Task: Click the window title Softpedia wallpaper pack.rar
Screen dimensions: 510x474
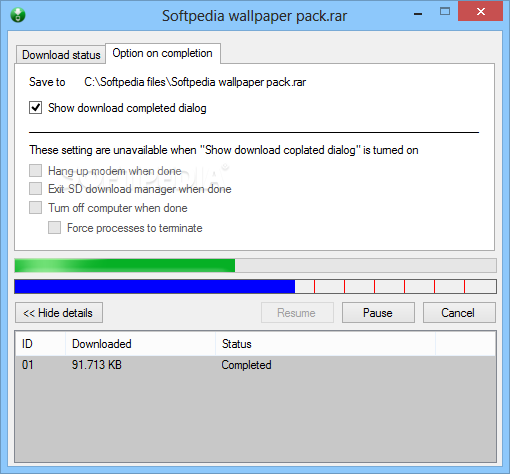Action: coord(255,16)
